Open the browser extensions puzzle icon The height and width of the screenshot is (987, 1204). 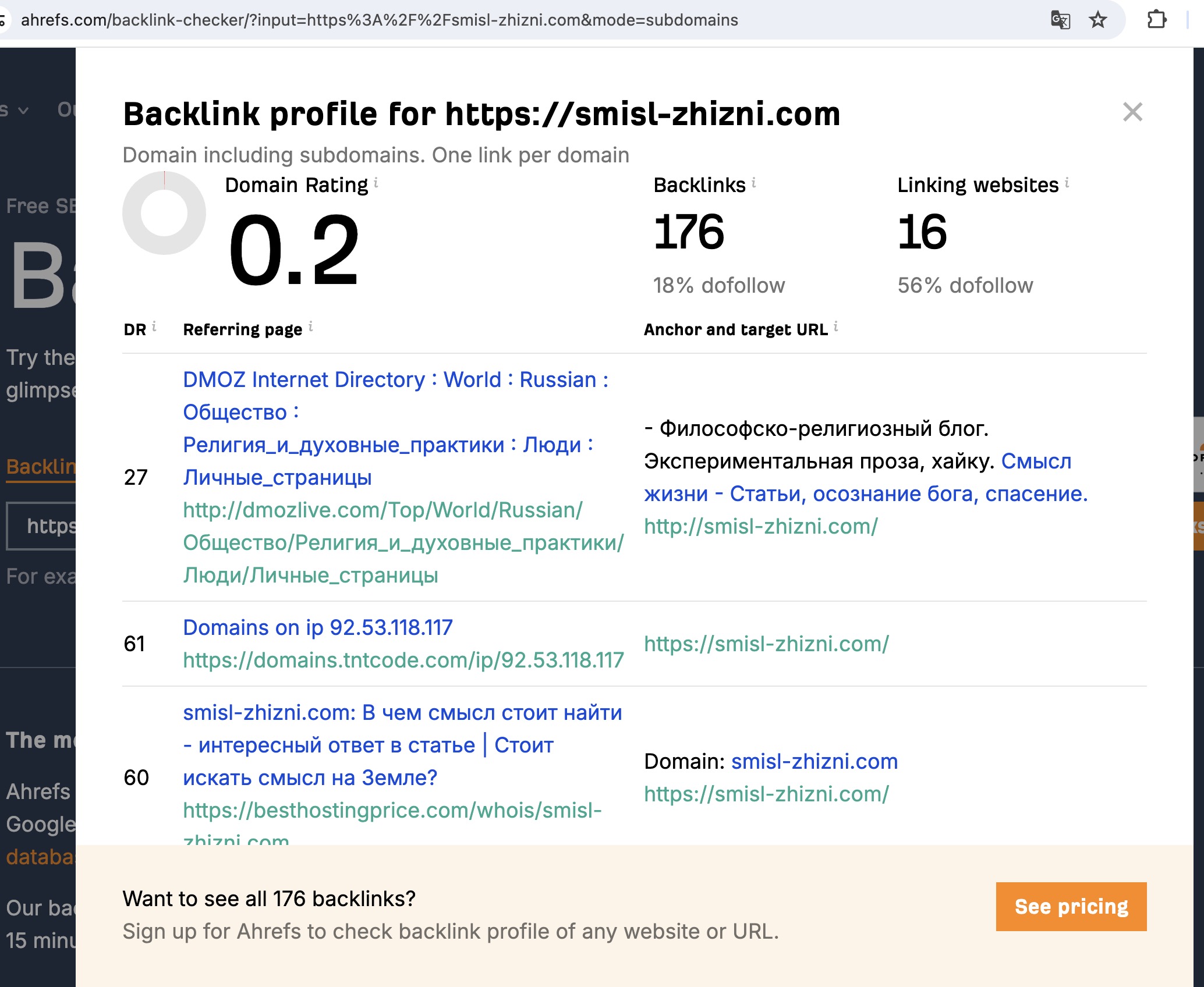pos(1156,20)
